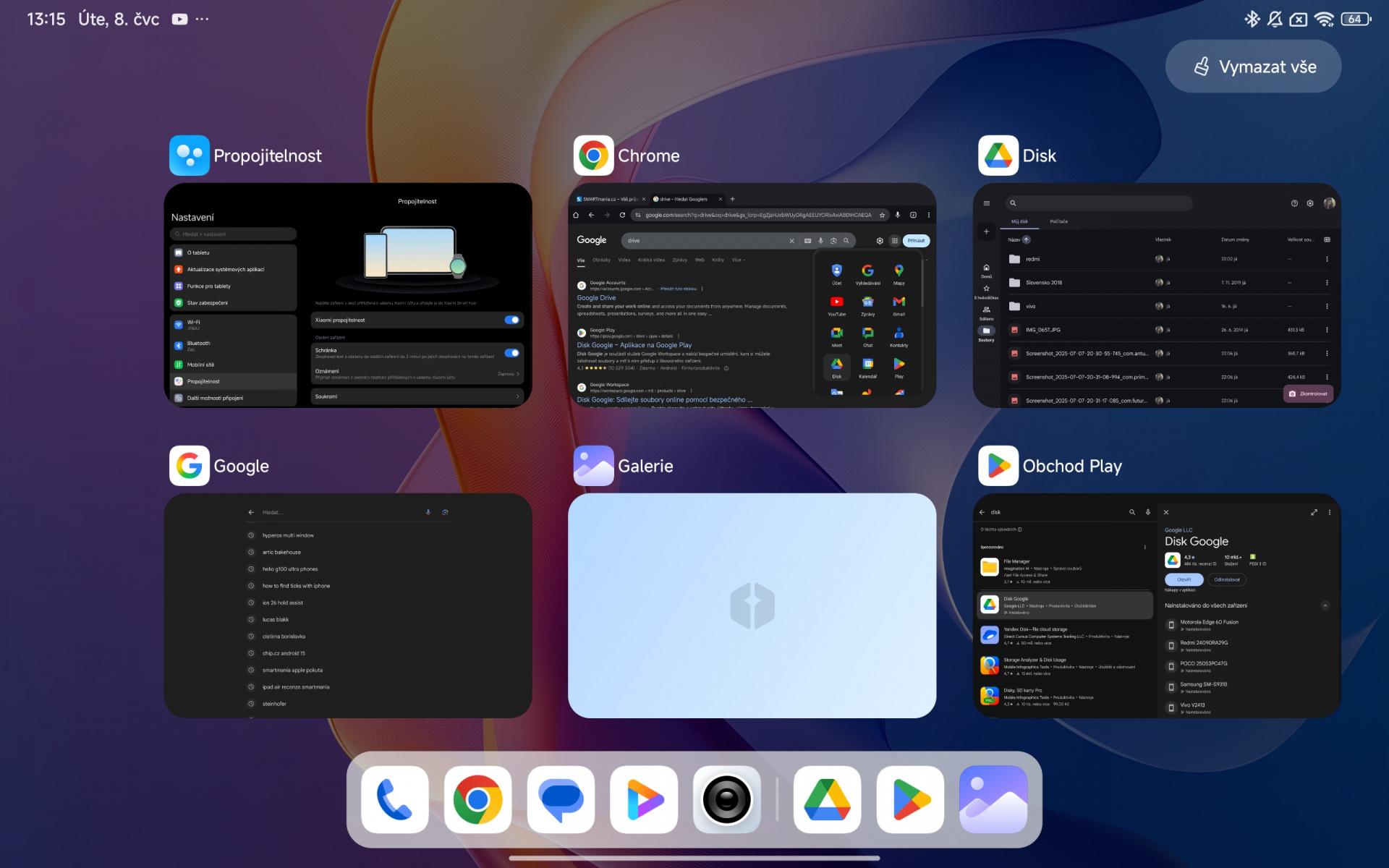Open Gmail in Google apps panel
This screenshot has width=1389, height=868.
tap(899, 306)
